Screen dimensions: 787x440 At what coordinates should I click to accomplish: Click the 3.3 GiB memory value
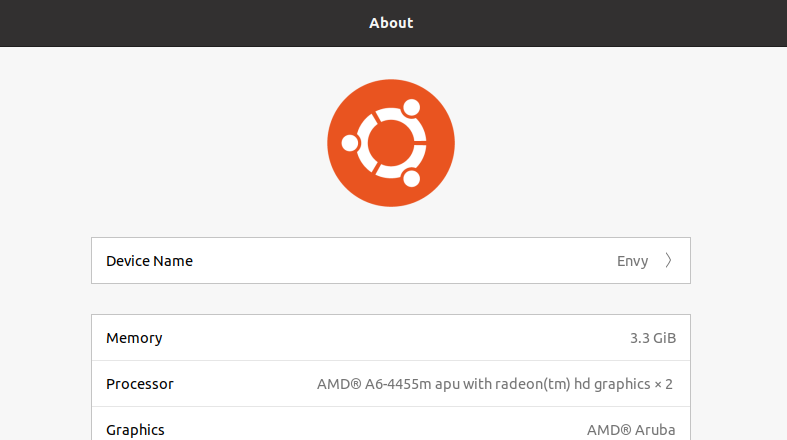point(652,338)
